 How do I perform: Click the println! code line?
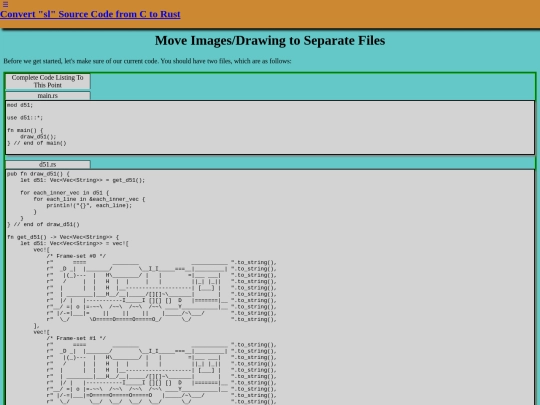89,206
